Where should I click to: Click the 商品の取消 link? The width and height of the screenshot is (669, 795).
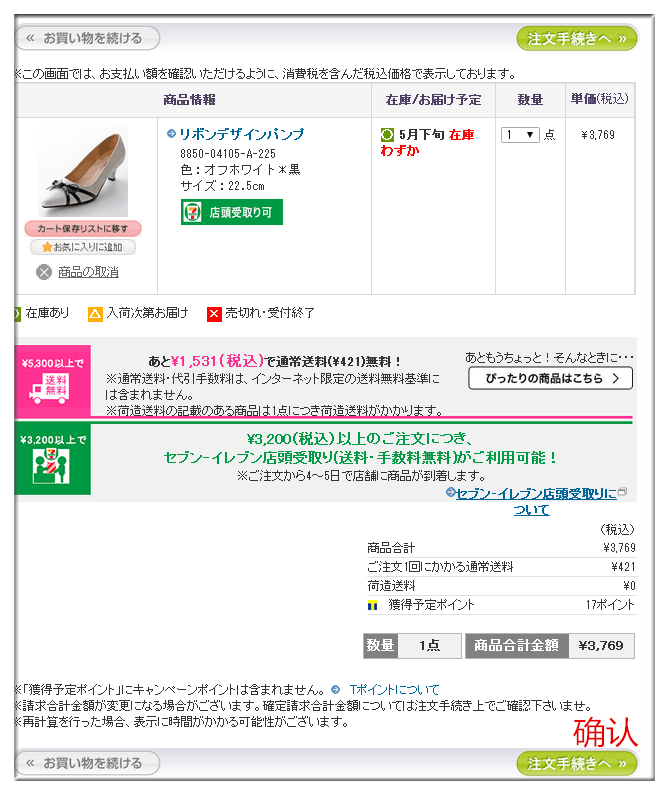tap(88, 272)
